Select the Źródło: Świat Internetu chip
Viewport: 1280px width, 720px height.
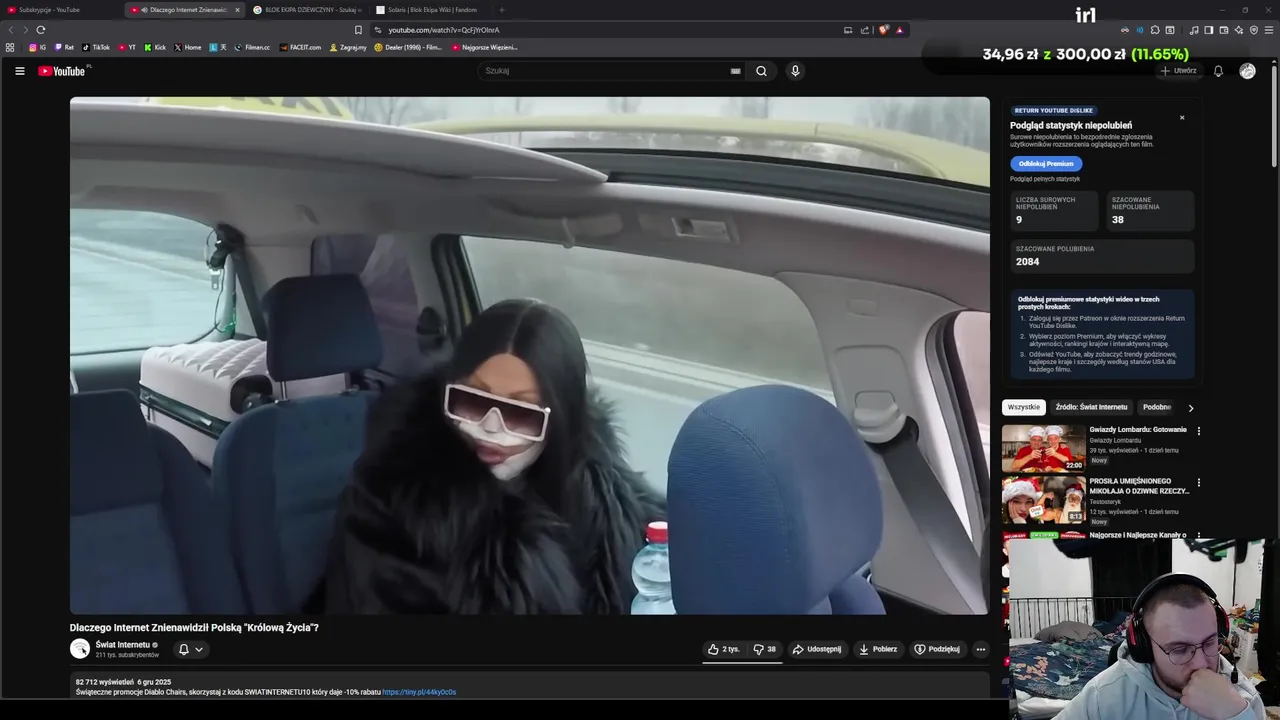coord(1091,407)
